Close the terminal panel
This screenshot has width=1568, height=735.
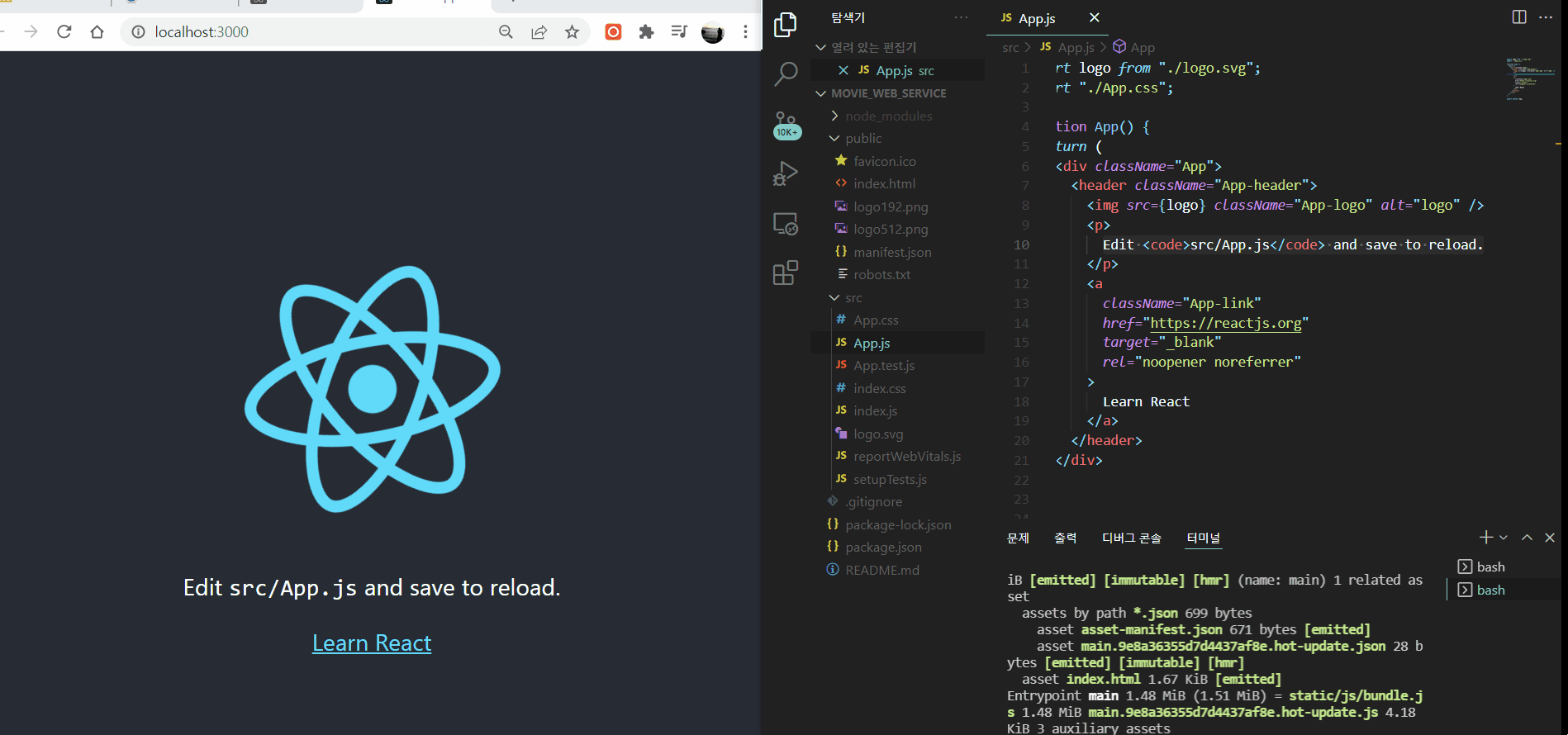pyautogui.click(x=1550, y=538)
